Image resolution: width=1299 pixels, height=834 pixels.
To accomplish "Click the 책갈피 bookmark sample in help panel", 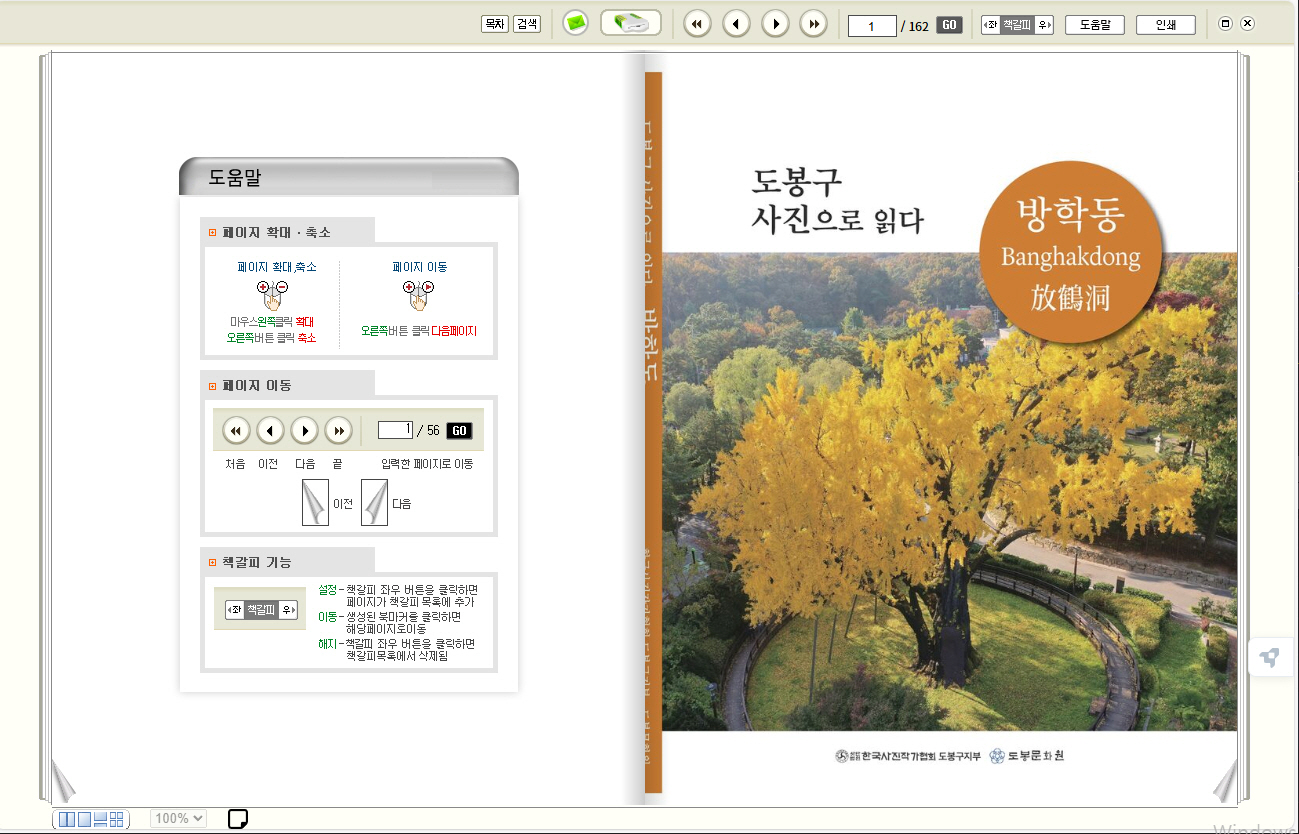I will (x=261, y=609).
